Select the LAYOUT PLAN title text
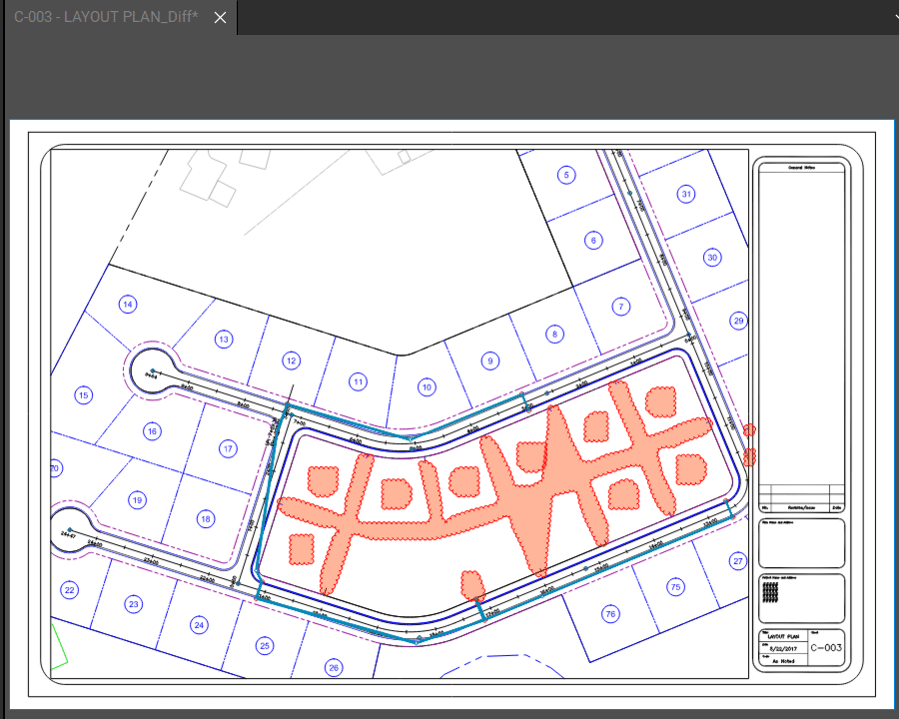The height and width of the screenshot is (719, 899). pos(783,636)
